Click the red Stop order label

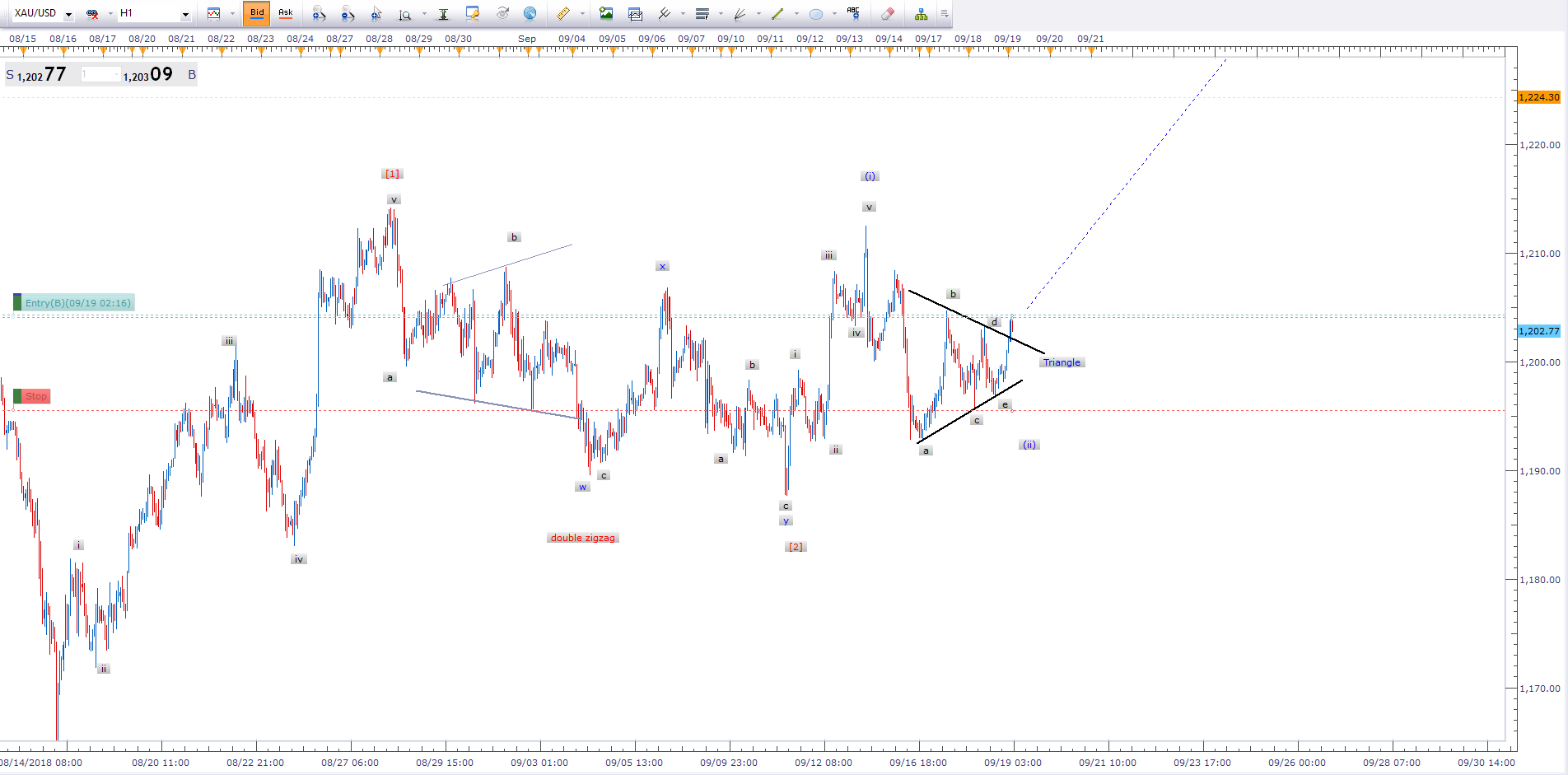click(35, 396)
